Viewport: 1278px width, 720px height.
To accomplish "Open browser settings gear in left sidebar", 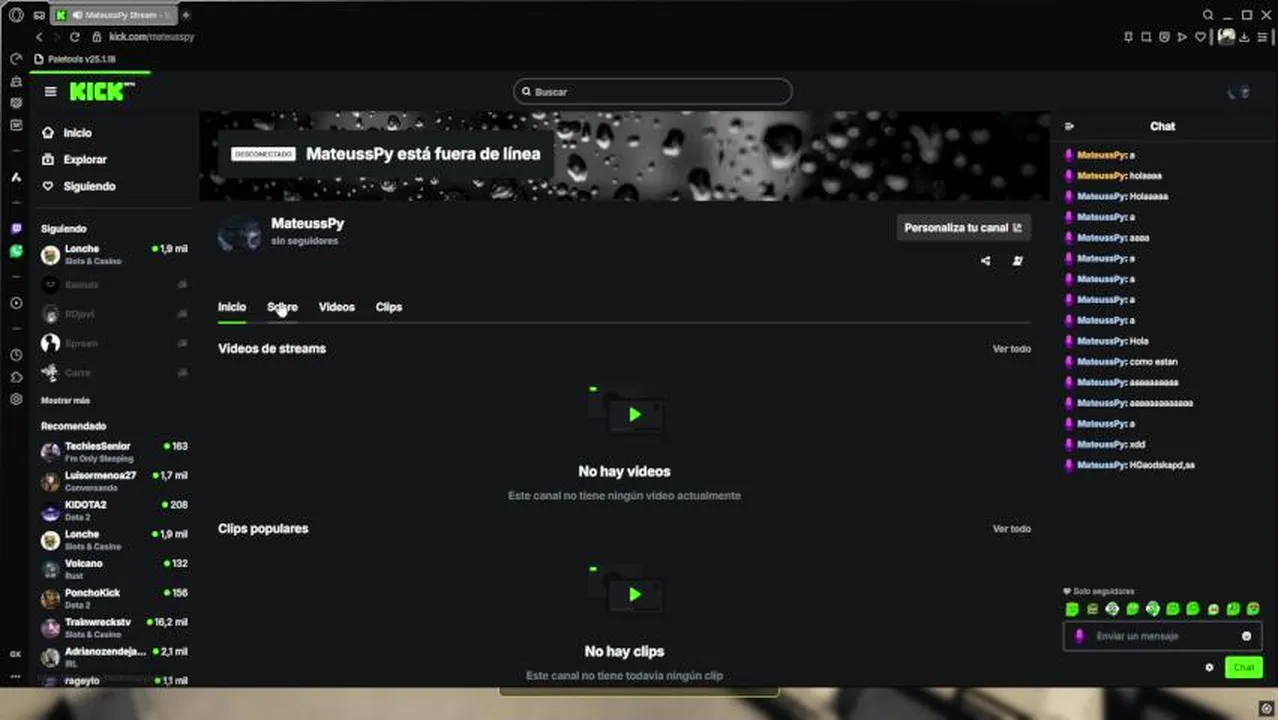I will click(x=16, y=399).
